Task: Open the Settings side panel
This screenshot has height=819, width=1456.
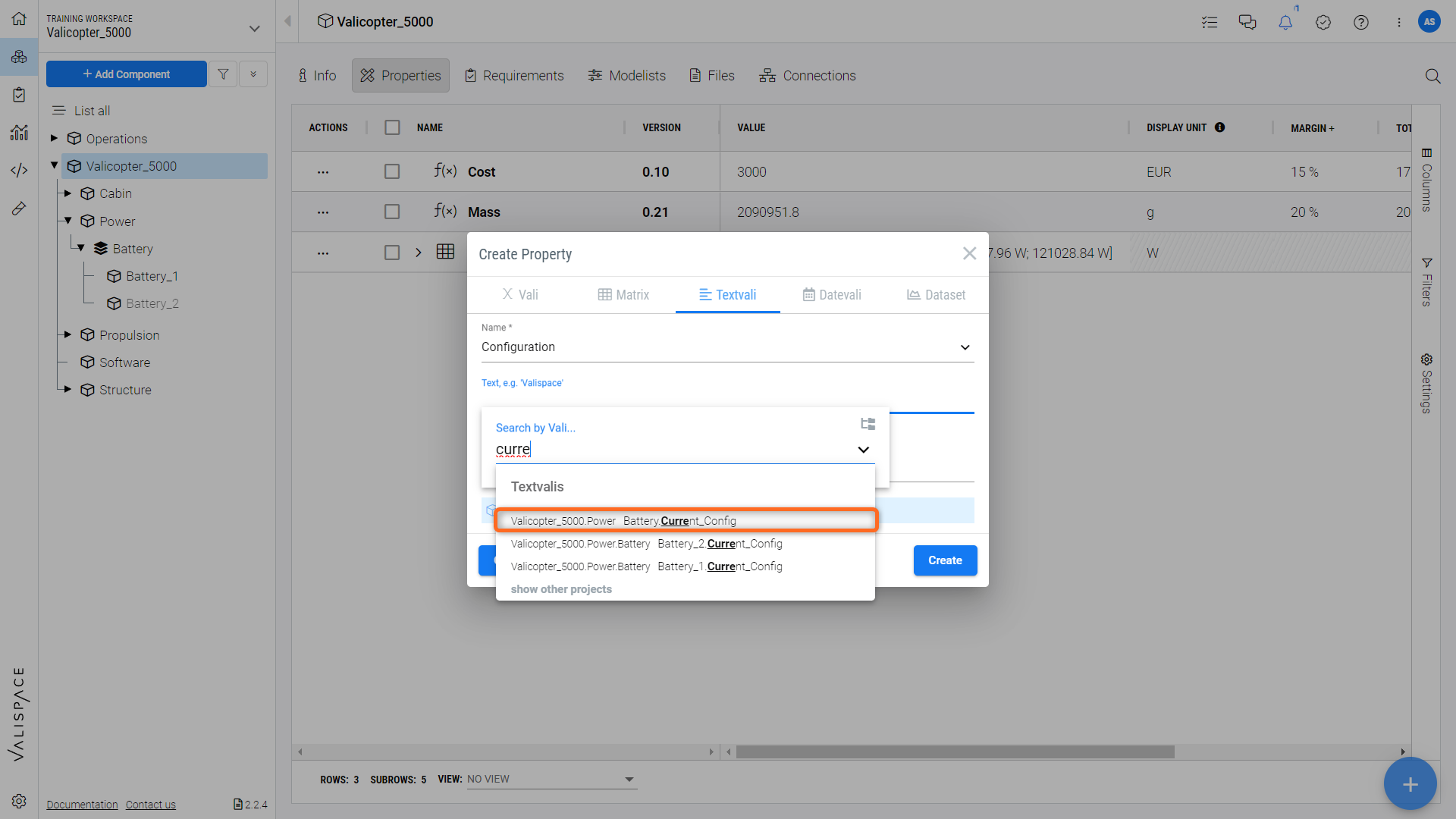Action: [x=1426, y=383]
